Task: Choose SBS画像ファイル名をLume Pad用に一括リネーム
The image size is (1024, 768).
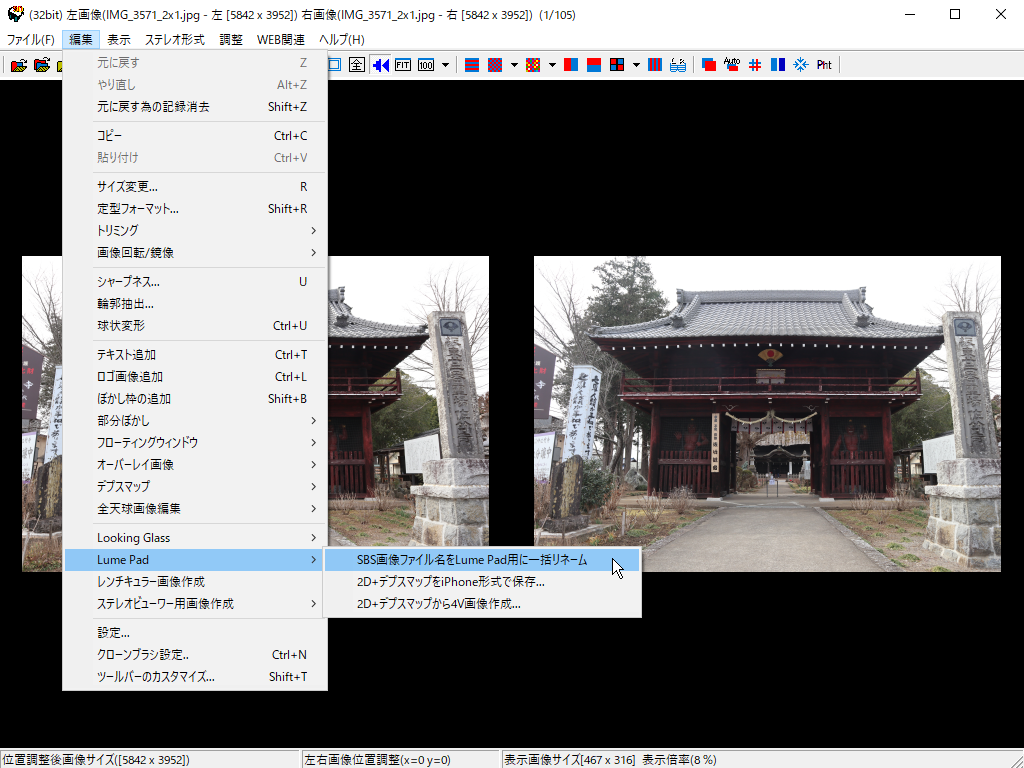Action: click(x=483, y=560)
